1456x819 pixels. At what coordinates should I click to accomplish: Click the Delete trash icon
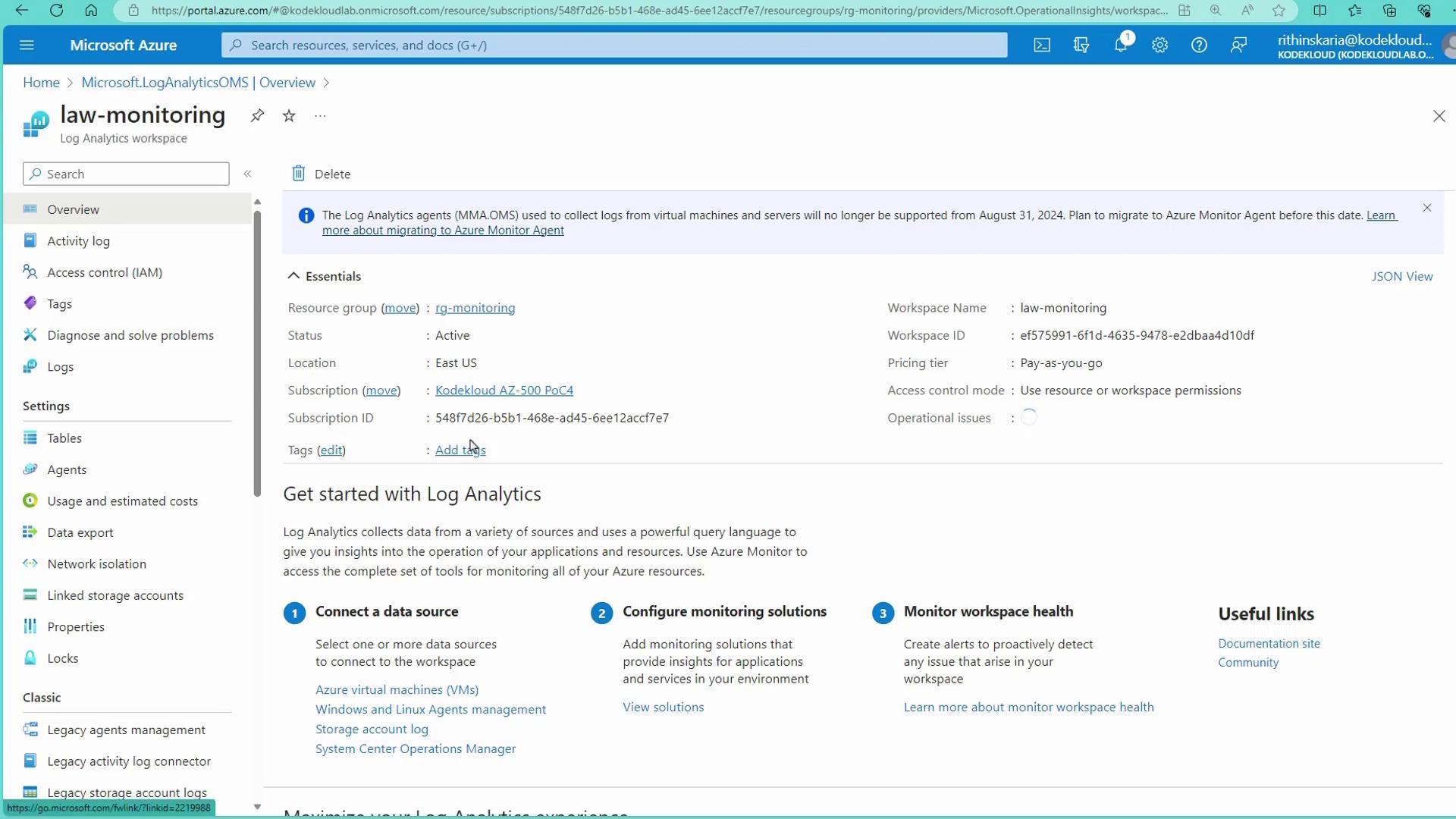click(299, 174)
